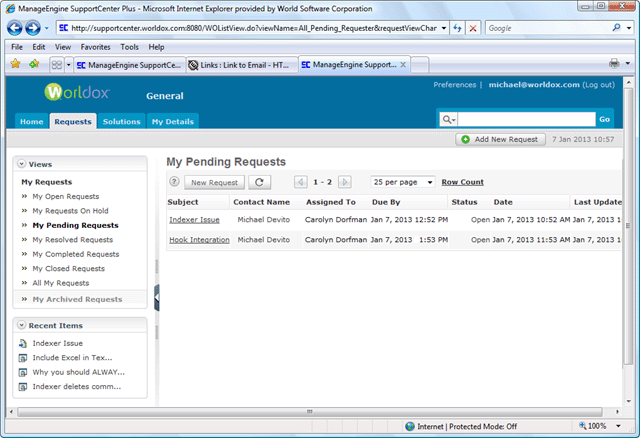640x438 pixels.
Task: Open My Resolved Requests view
Action: 73,240
